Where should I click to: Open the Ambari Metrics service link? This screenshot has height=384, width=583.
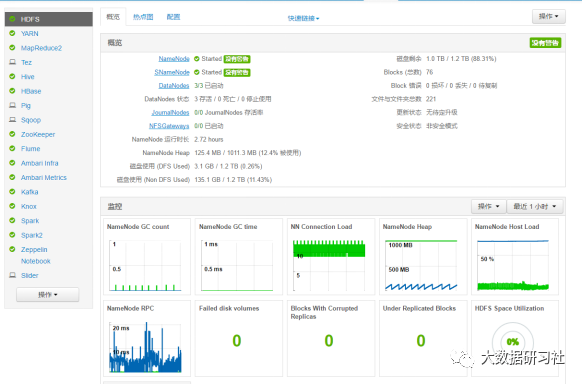pos(44,177)
